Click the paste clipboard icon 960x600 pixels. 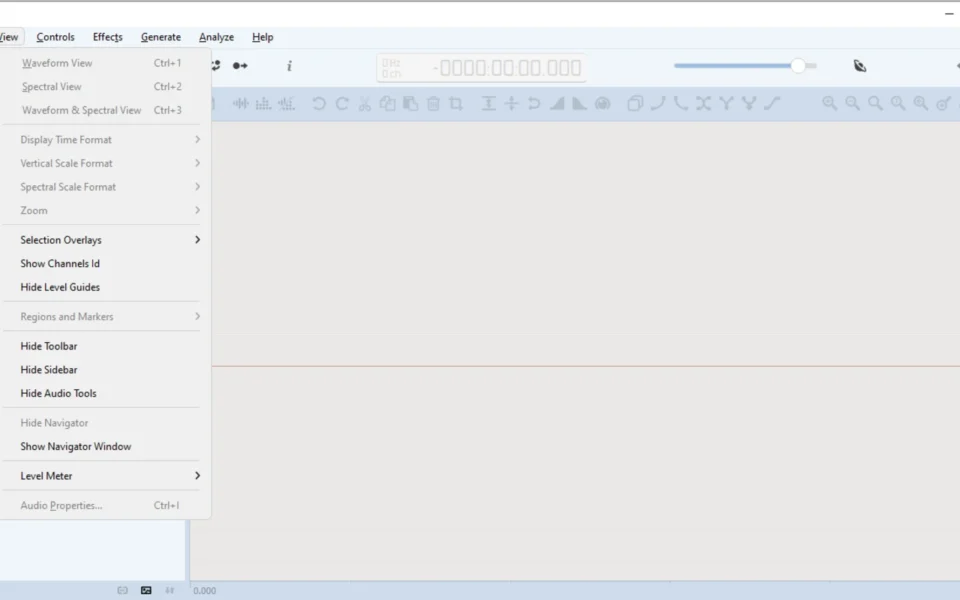click(x=410, y=103)
